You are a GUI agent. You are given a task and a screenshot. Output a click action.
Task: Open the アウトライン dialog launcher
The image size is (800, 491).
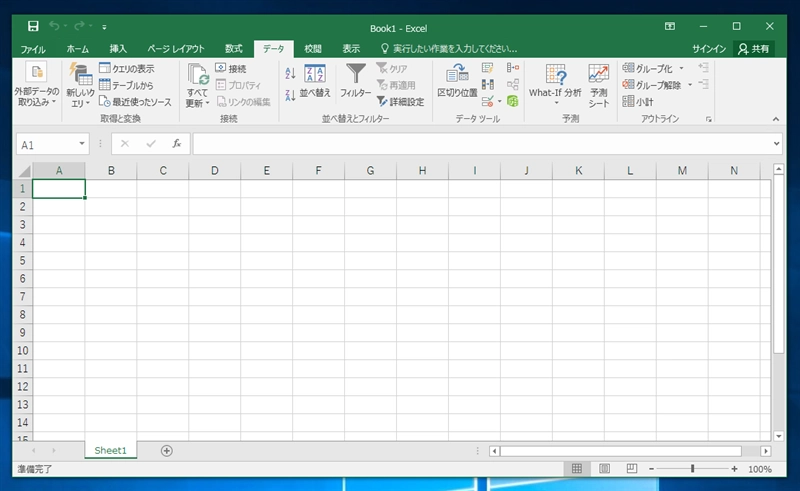[709, 119]
